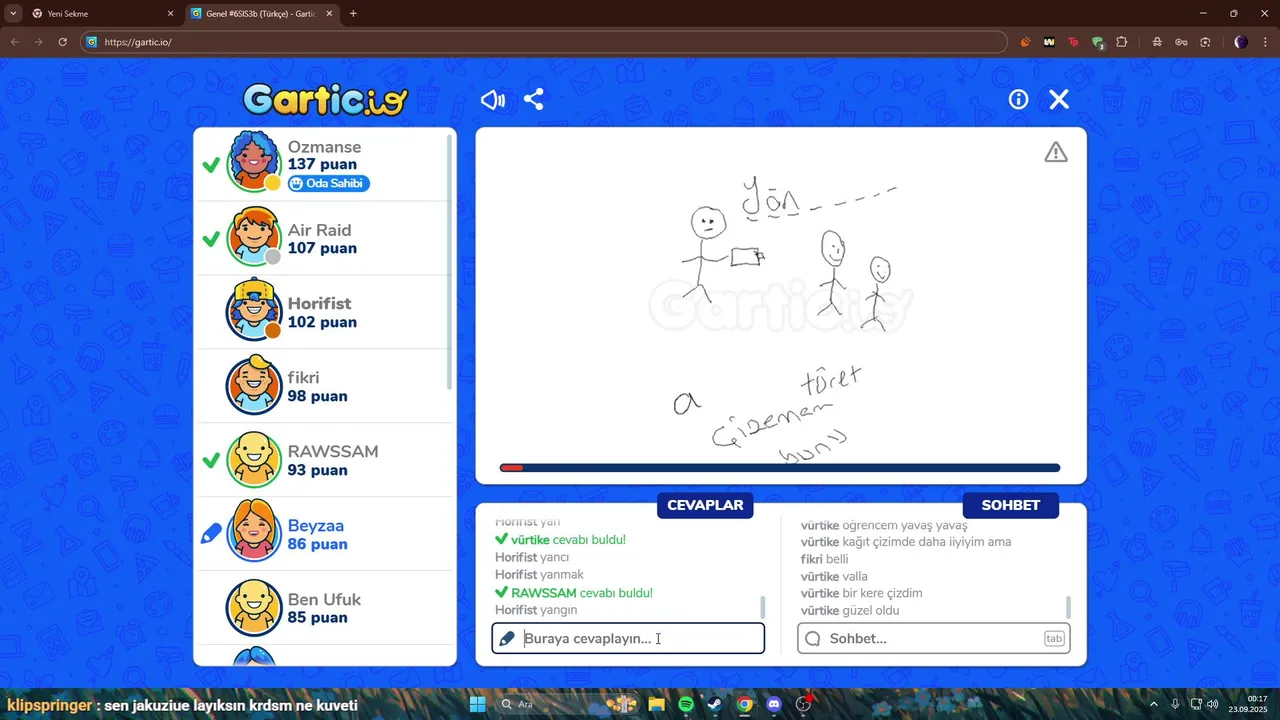Open Discord from the taskbar
This screenshot has height=720, width=1280.
[774, 704]
